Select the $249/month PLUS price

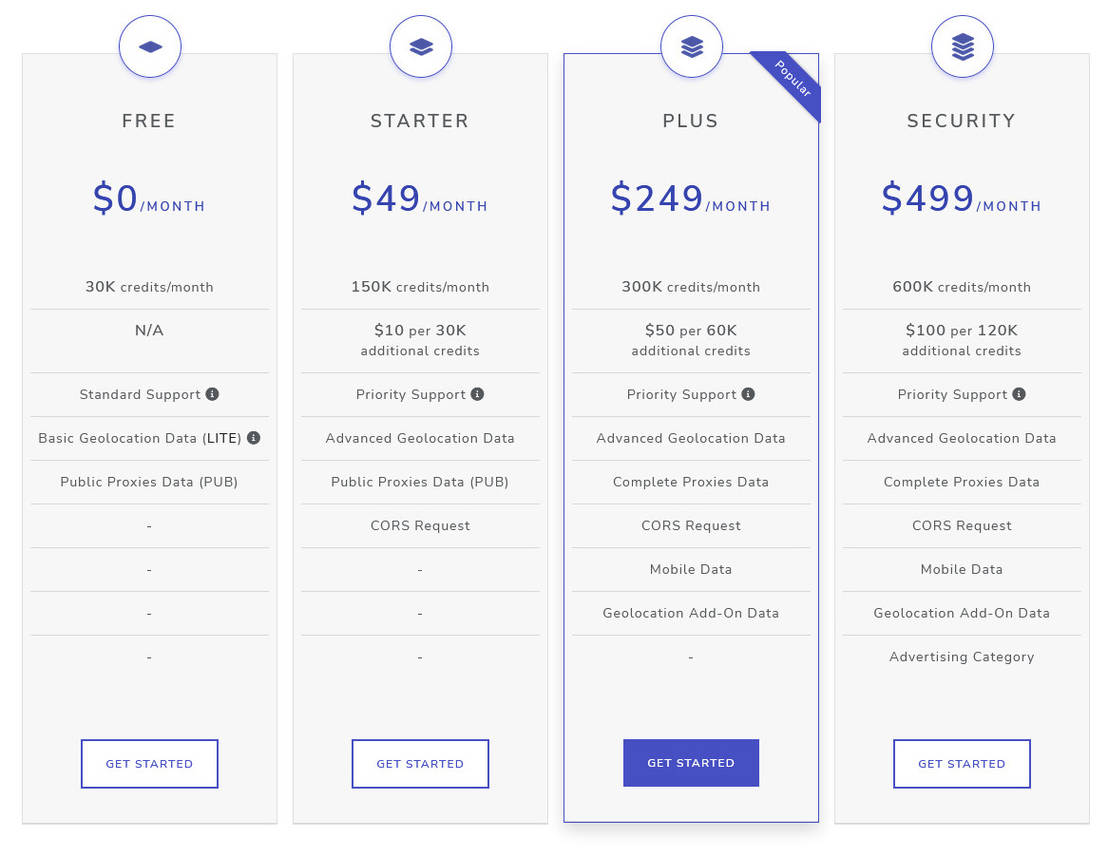pyautogui.click(x=690, y=199)
